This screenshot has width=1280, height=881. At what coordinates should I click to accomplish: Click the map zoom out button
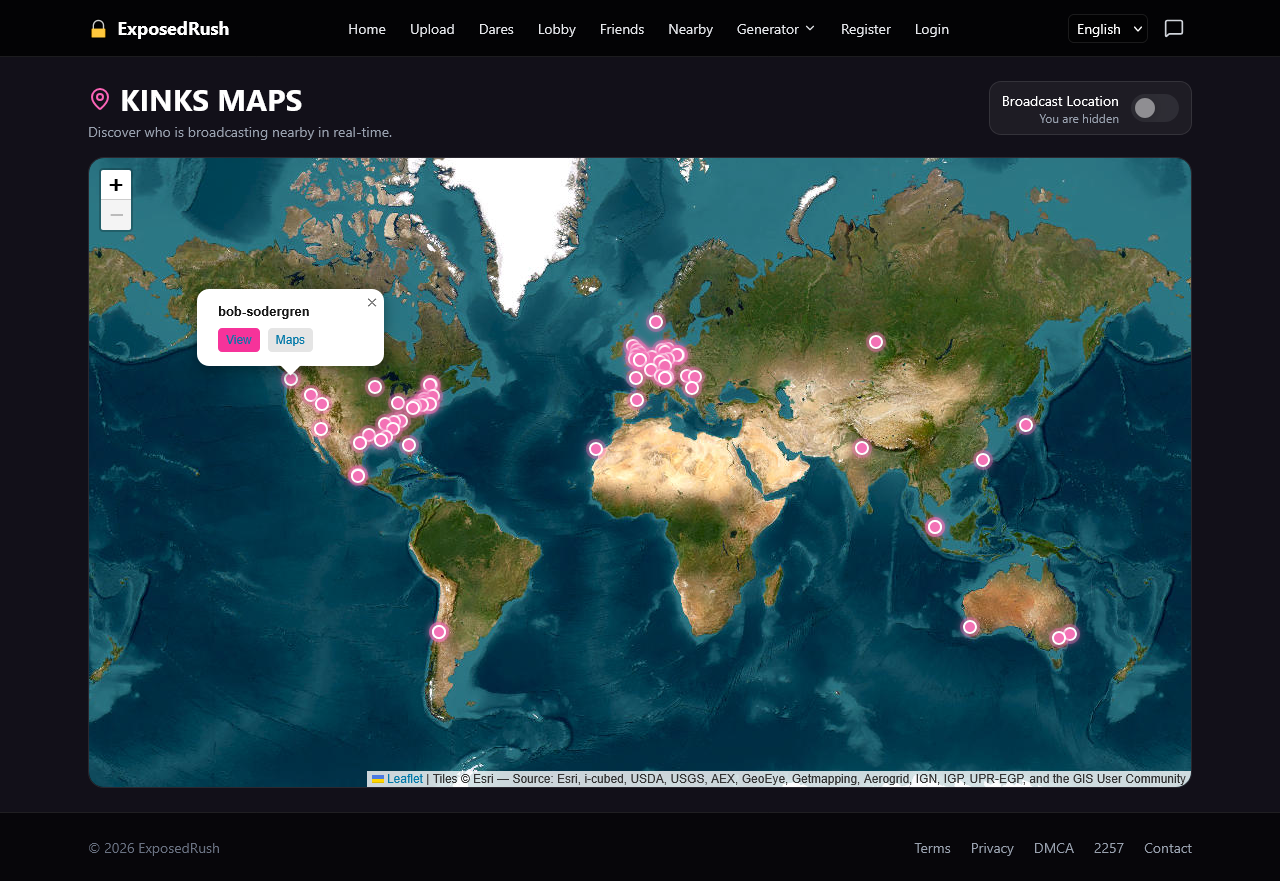pos(116,215)
